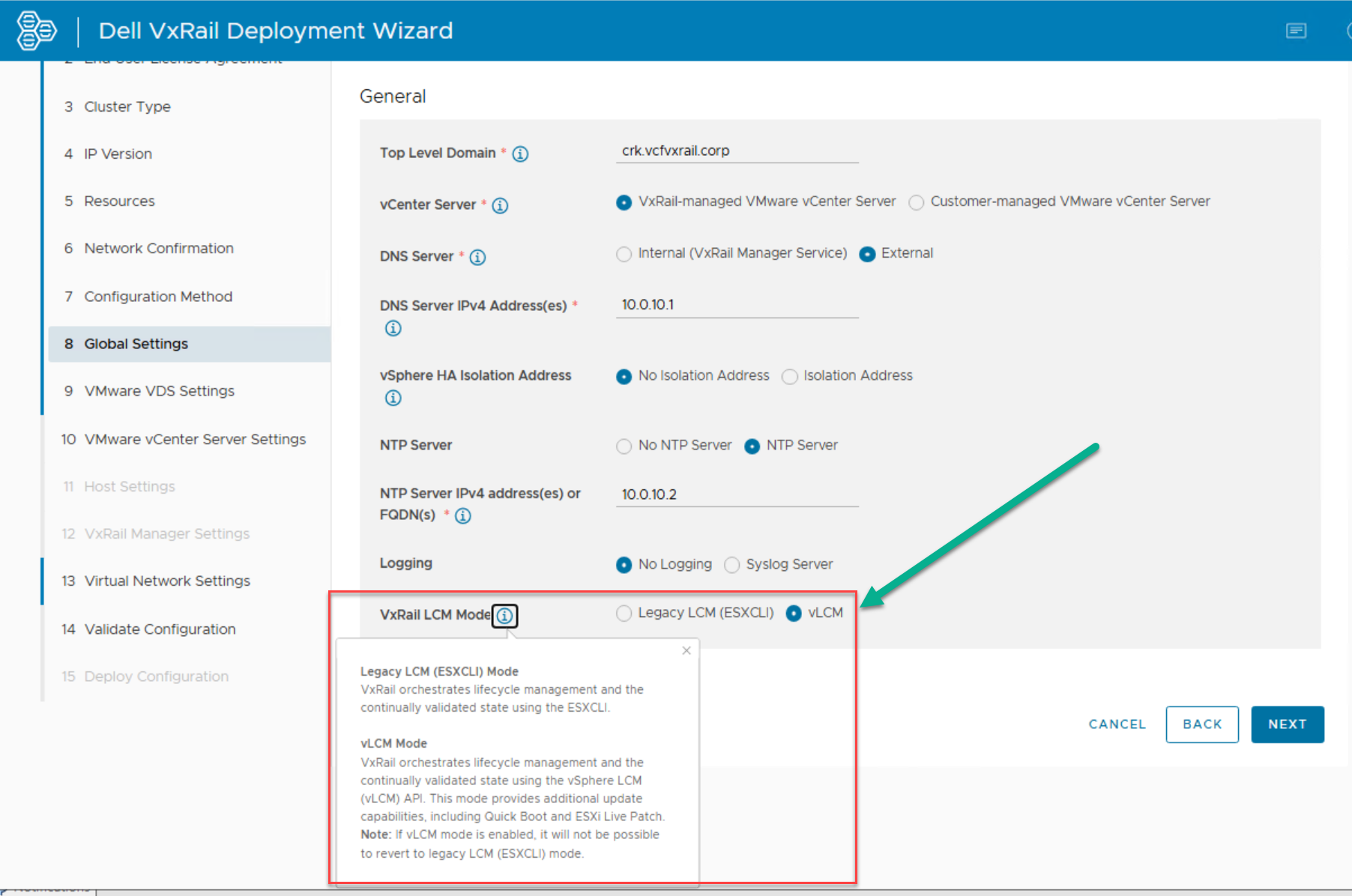Click the info icon beside Top Level Domain
Image resolution: width=1352 pixels, height=896 pixels.
tap(520, 154)
